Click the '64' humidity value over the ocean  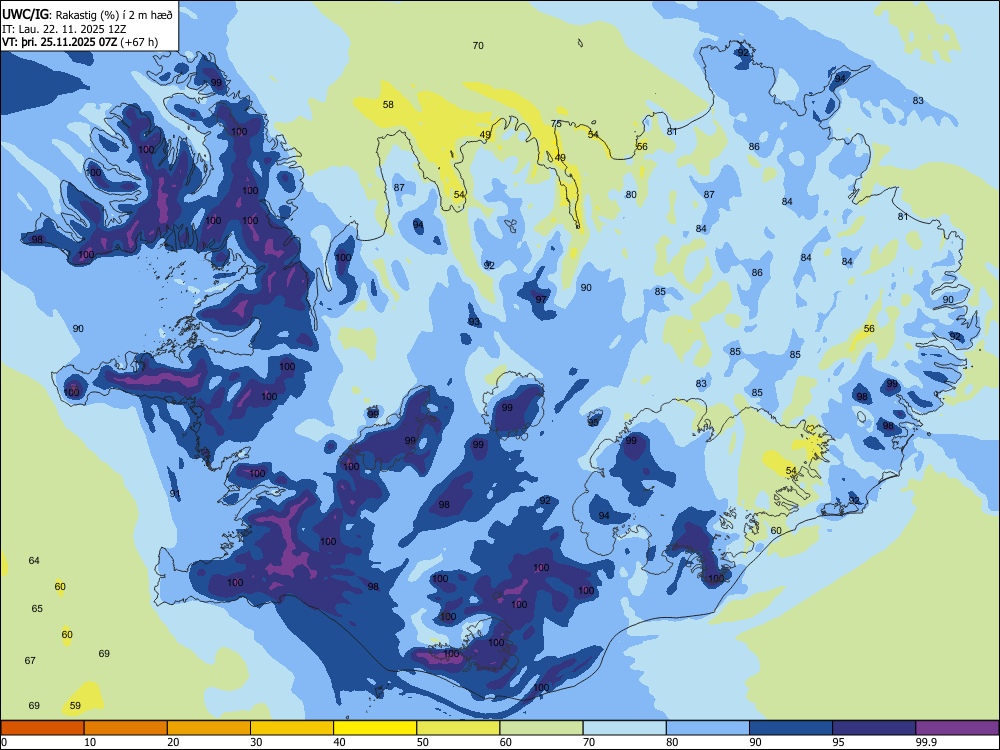[34, 561]
